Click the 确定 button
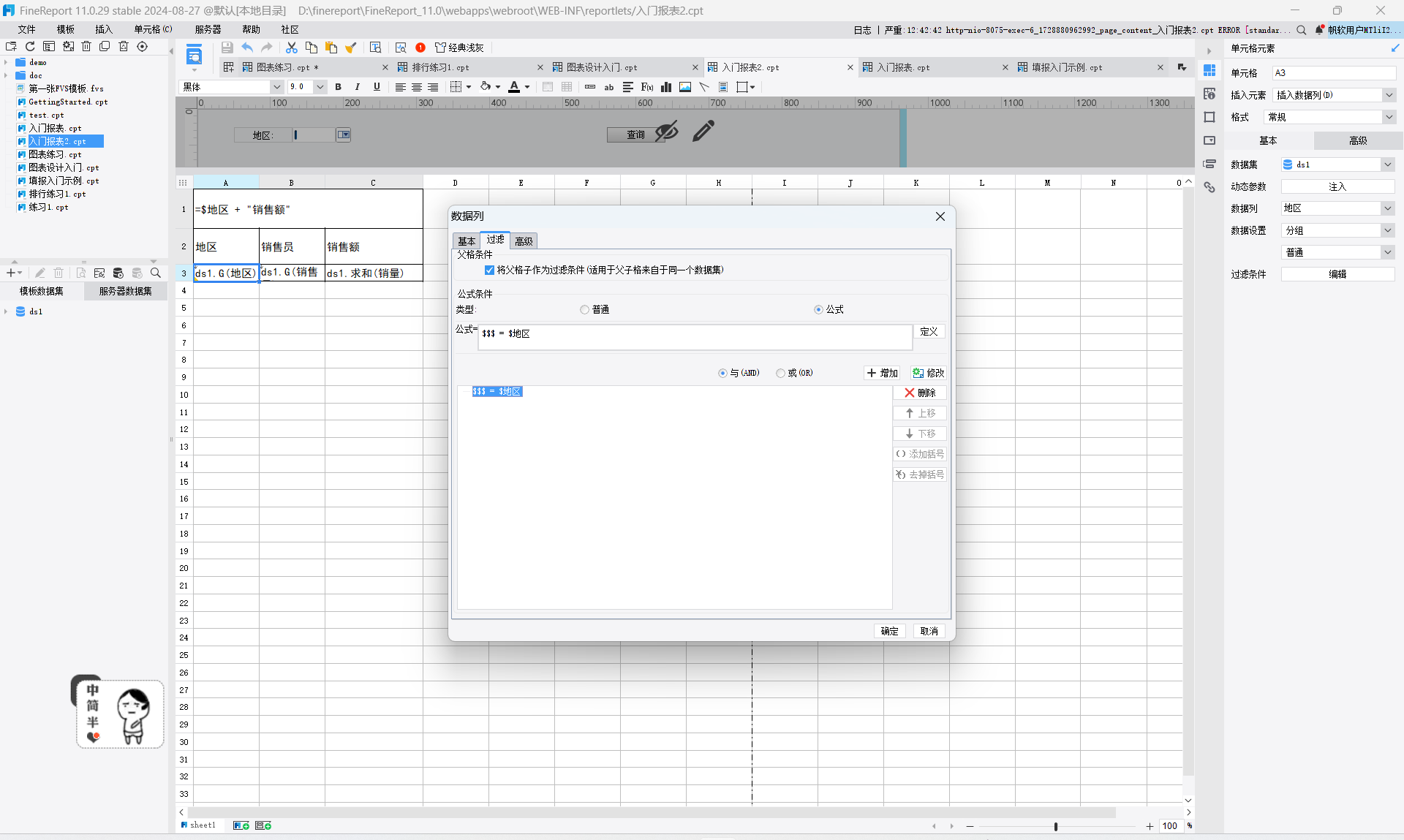Viewport: 1404px width, 840px height. click(x=889, y=631)
